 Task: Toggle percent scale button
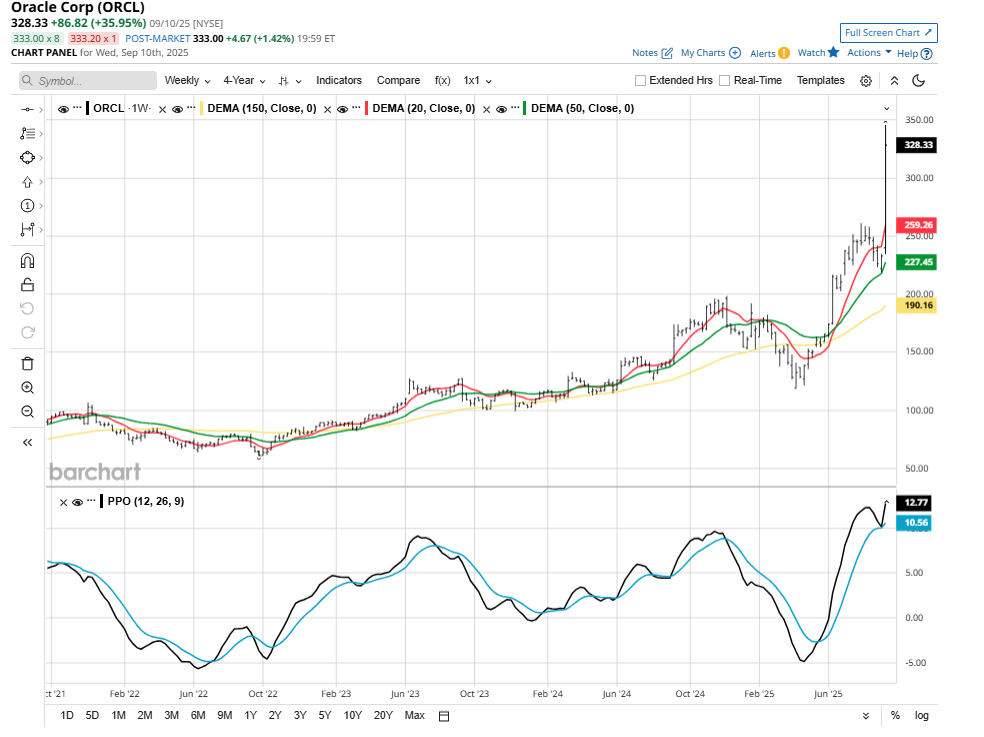tap(896, 716)
